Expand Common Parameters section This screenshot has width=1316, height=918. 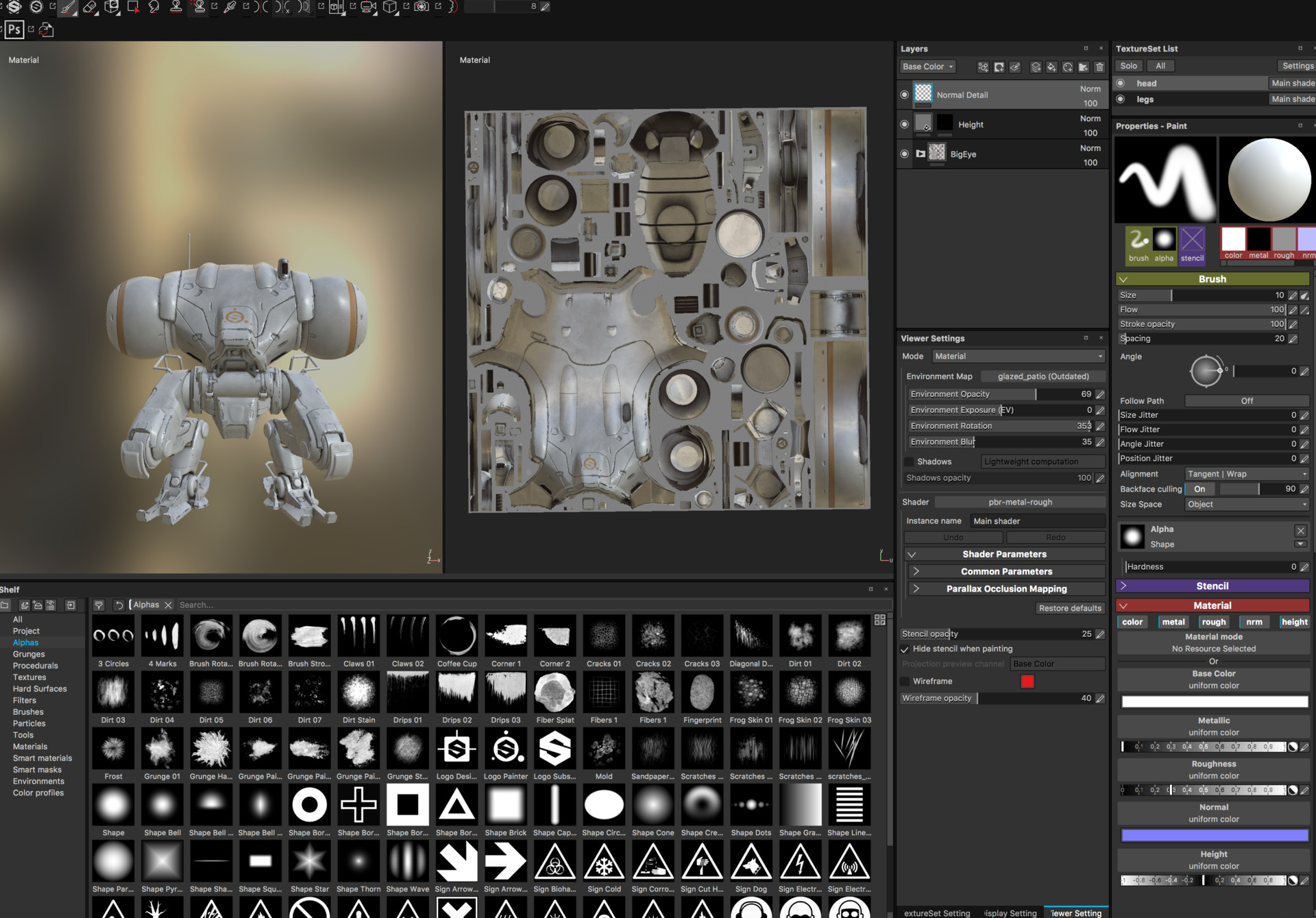[1005, 570]
